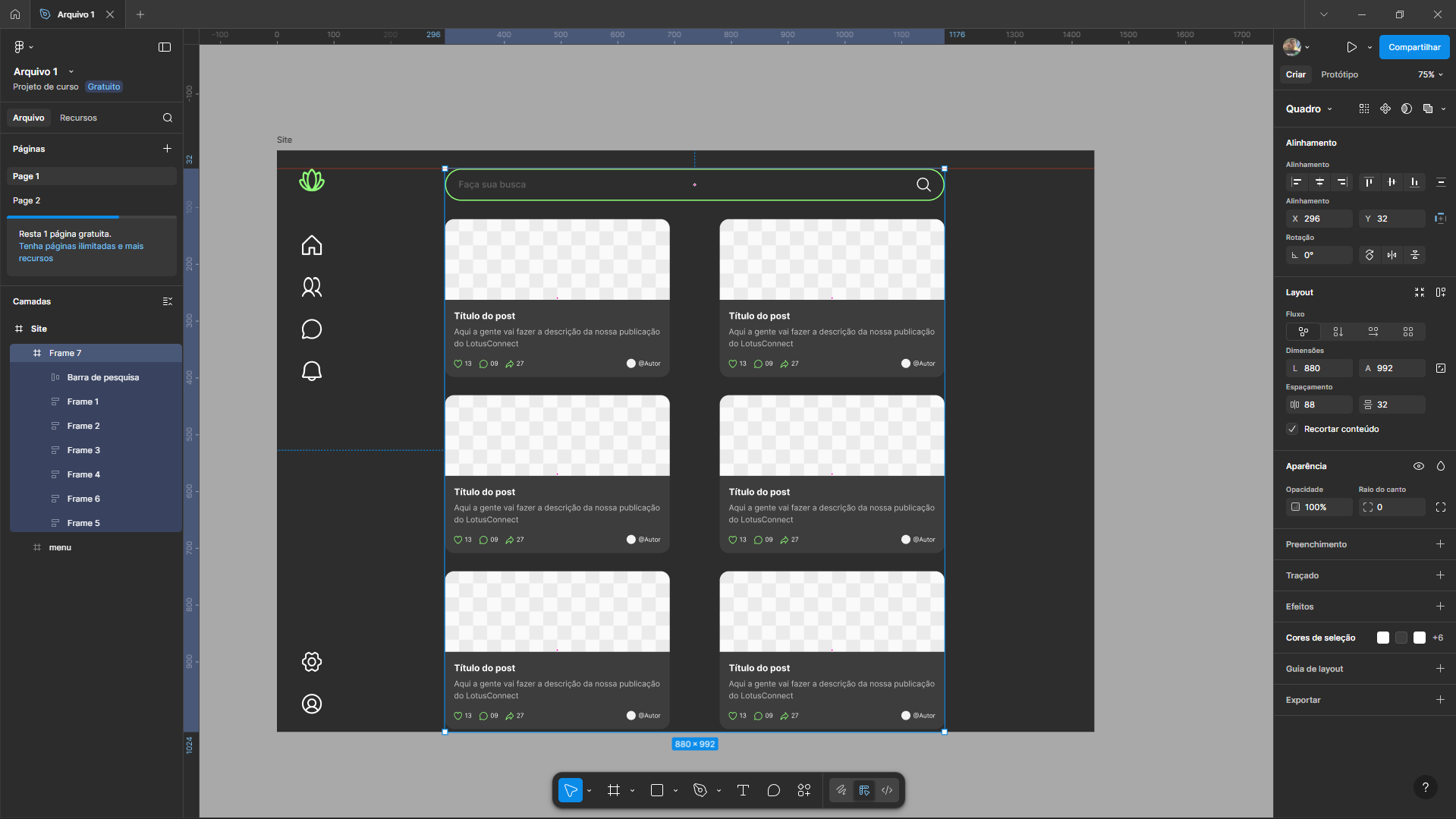The height and width of the screenshot is (819, 1456).
Task: Select the grid flow option
Action: point(1408,332)
